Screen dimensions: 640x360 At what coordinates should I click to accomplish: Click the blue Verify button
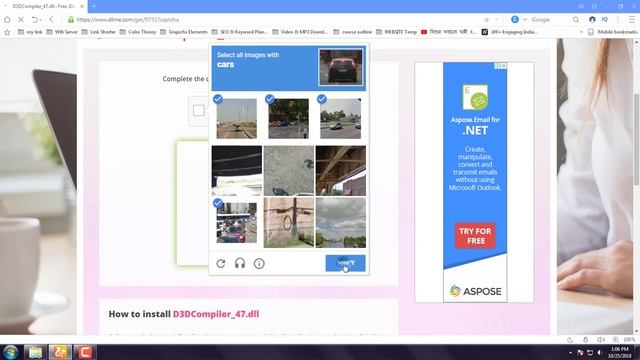pyautogui.click(x=345, y=263)
